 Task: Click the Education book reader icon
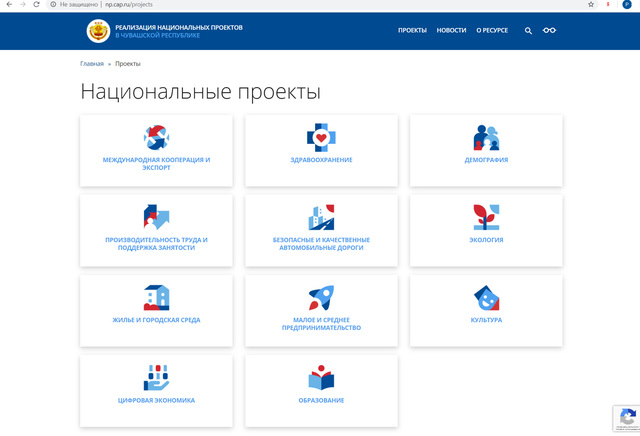(321, 377)
